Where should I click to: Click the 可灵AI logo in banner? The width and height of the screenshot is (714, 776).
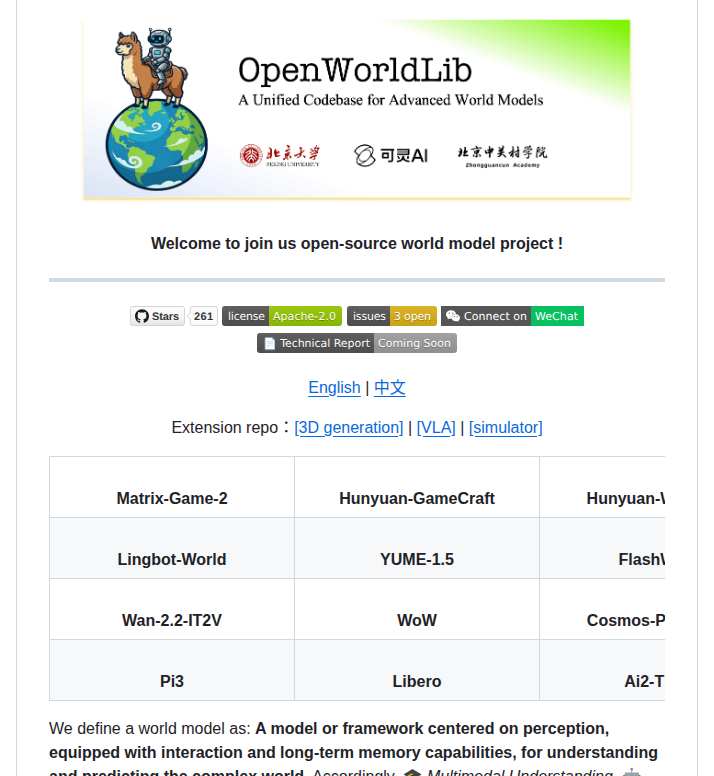(391, 155)
